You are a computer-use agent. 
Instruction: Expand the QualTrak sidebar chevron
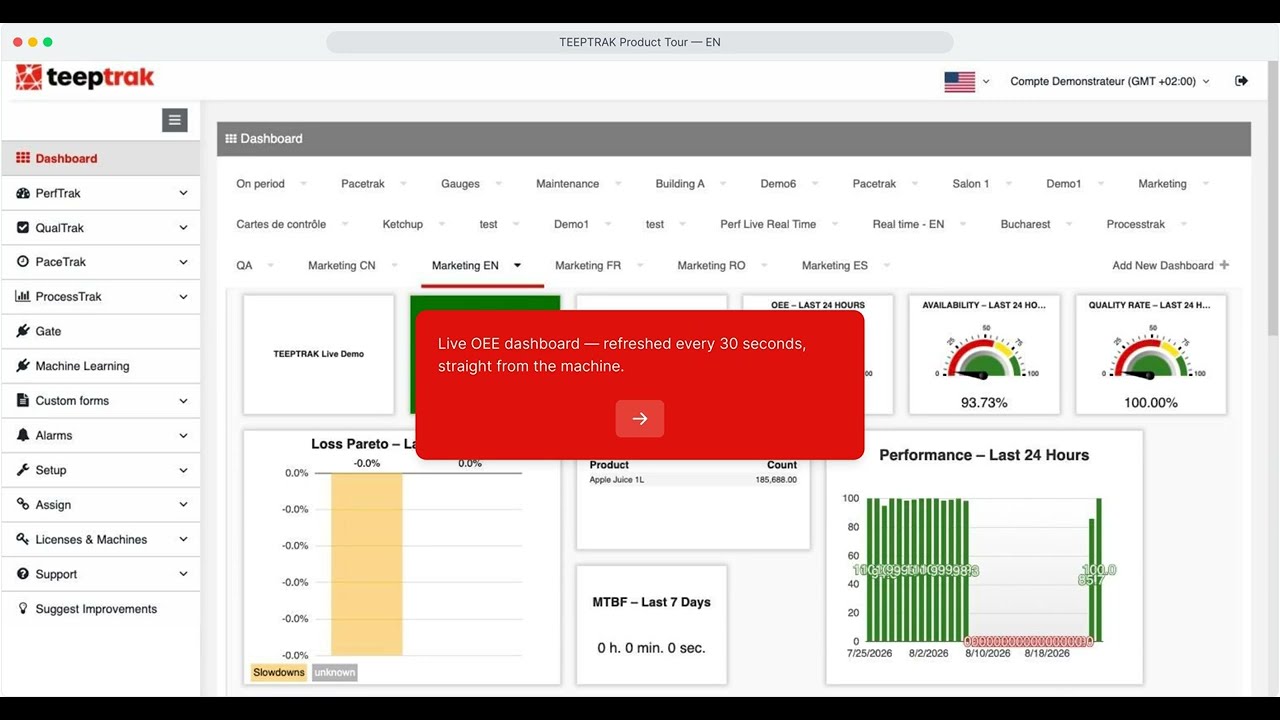[x=183, y=228]
